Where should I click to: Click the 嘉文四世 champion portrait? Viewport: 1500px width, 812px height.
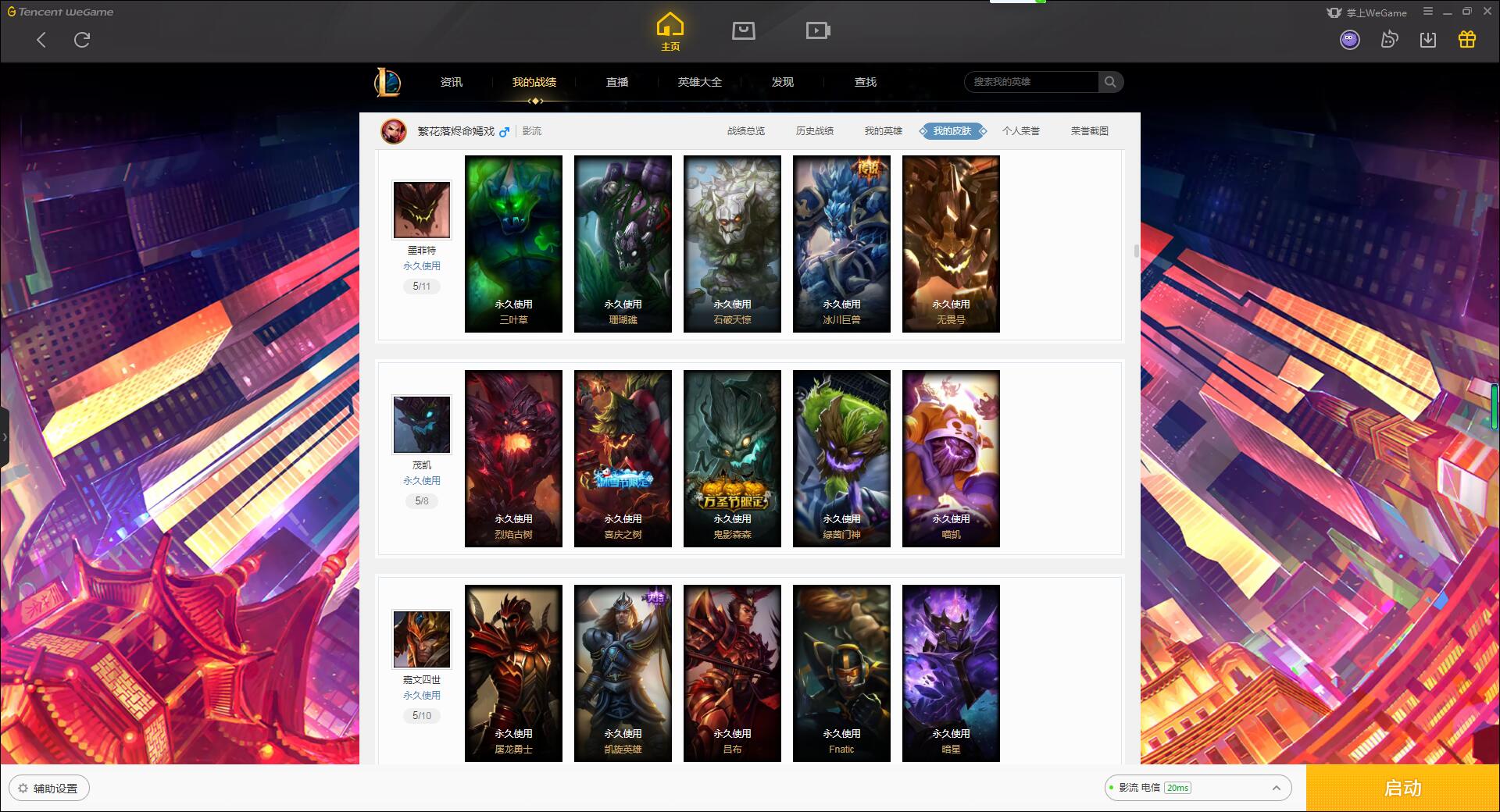coord(421,639)
